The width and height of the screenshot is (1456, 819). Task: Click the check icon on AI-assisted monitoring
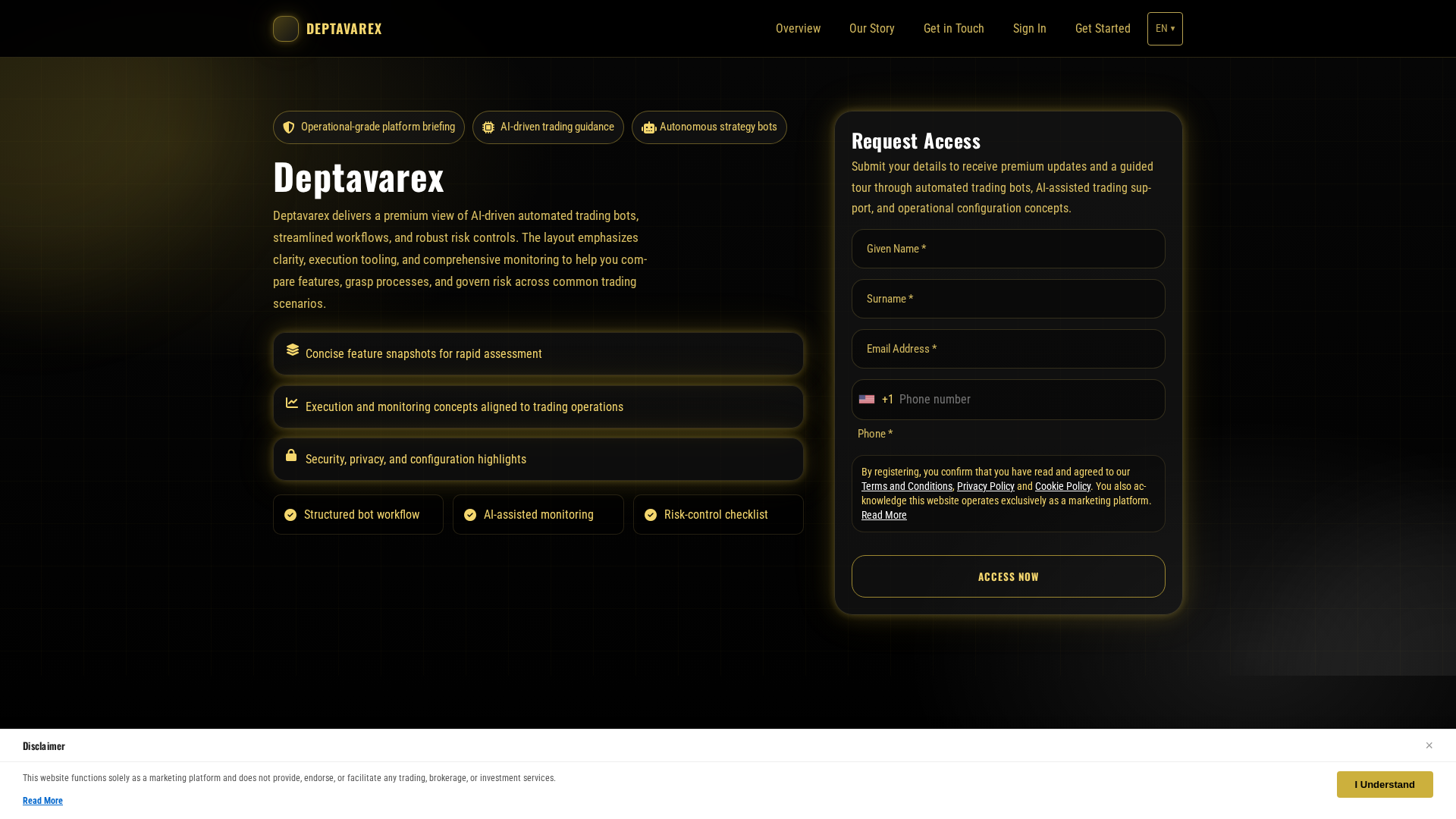click(x=470, y=515)
